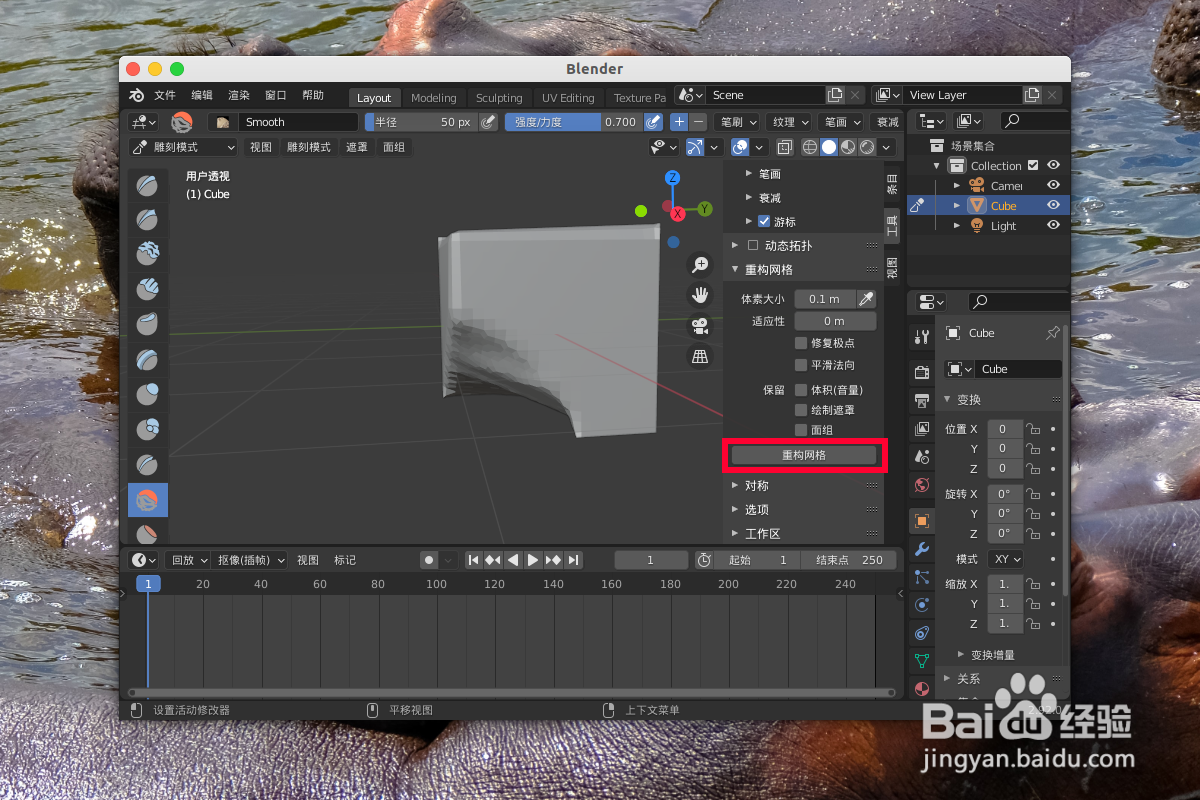Switch to the Sculpting workspace tab
1200x800 pixels.
tap(499, 98)
